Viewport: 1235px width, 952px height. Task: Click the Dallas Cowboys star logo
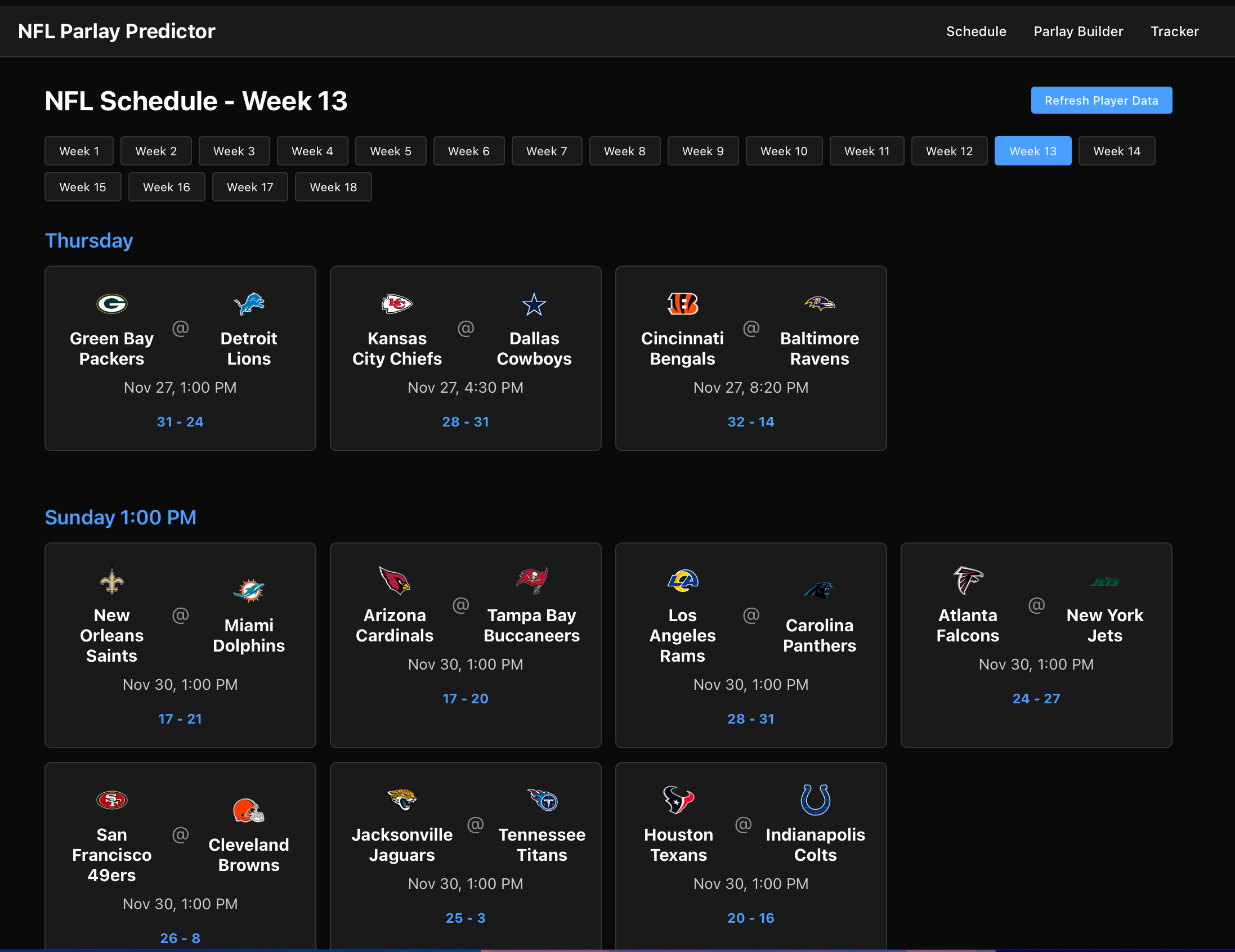coord(534,305)
